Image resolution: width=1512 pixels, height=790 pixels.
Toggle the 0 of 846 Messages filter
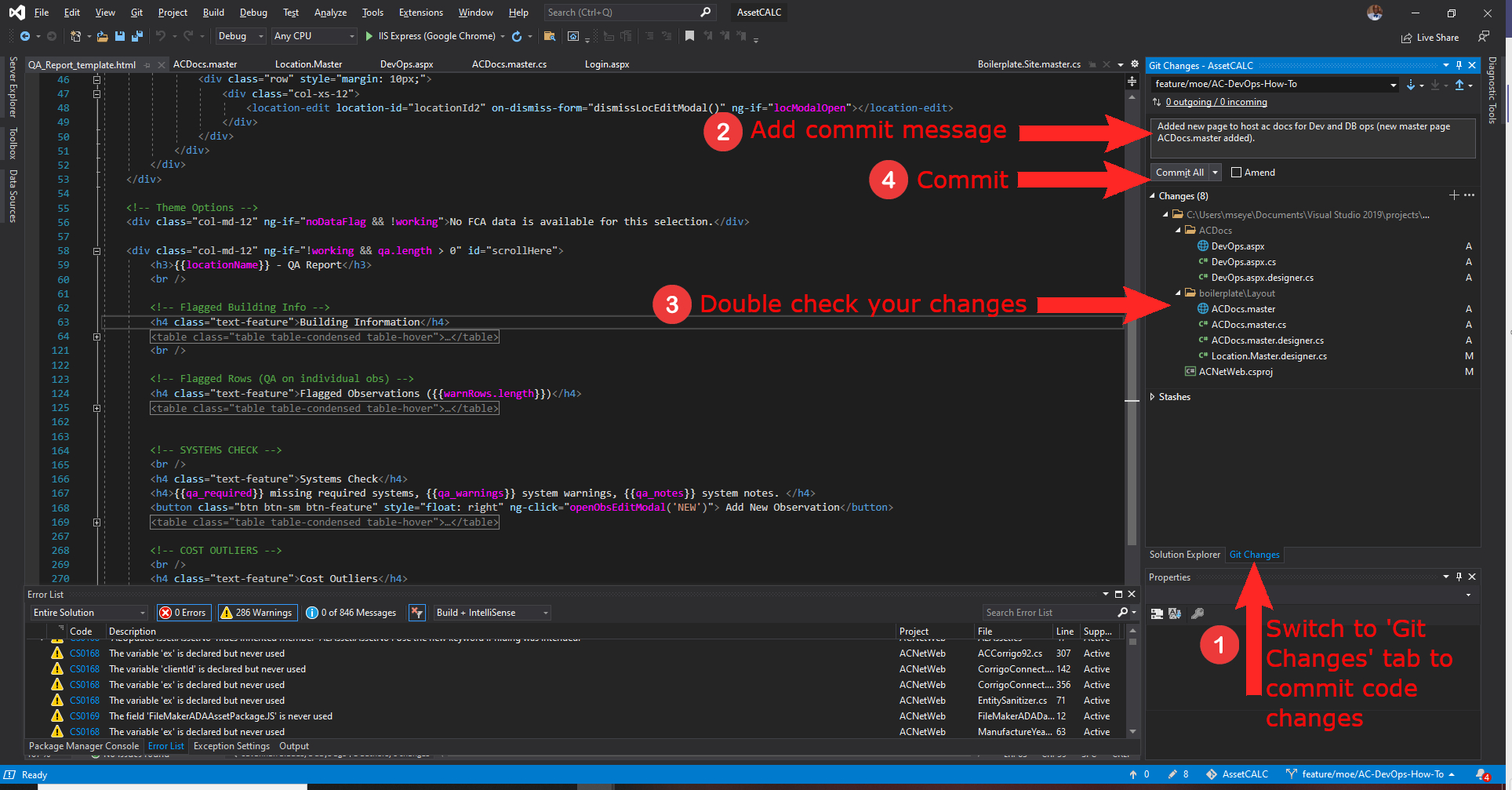351,613
